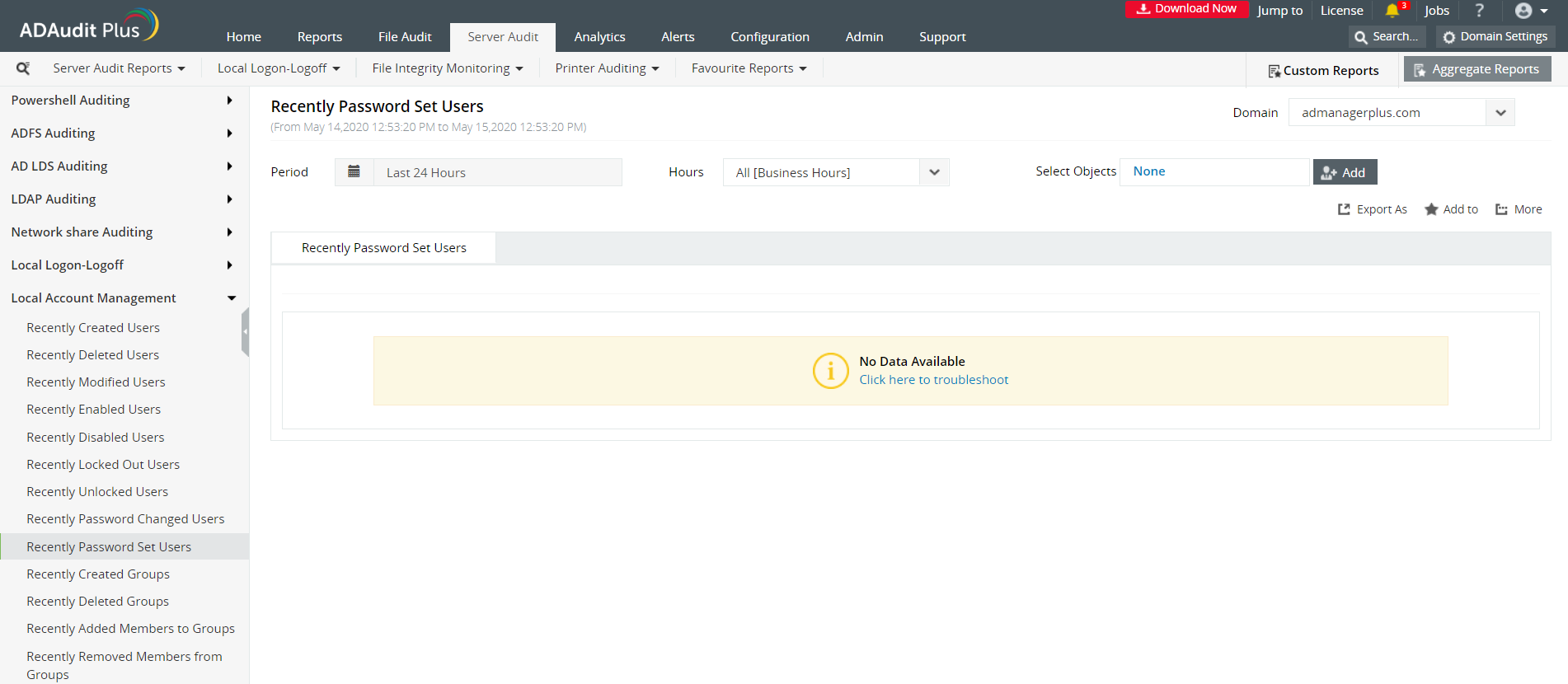The width and height of the screenshot is (1568, 684).
Task: Click the troubleshoot link
Action: pos(934,380)
